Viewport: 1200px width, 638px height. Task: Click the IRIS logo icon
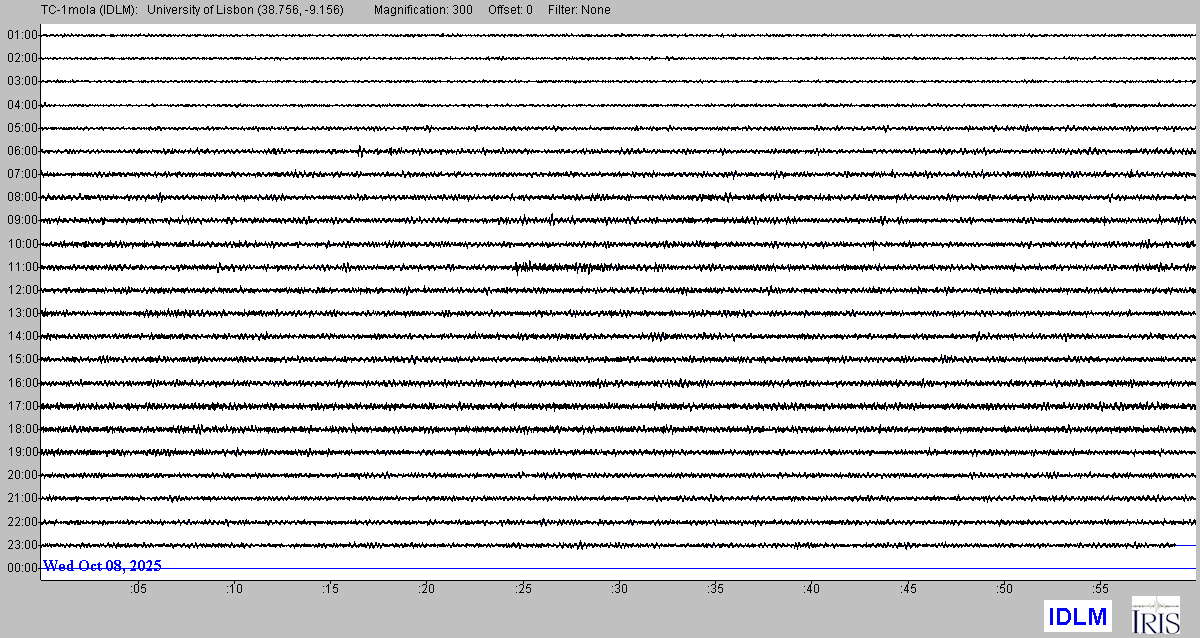[x=1155, y=614]
